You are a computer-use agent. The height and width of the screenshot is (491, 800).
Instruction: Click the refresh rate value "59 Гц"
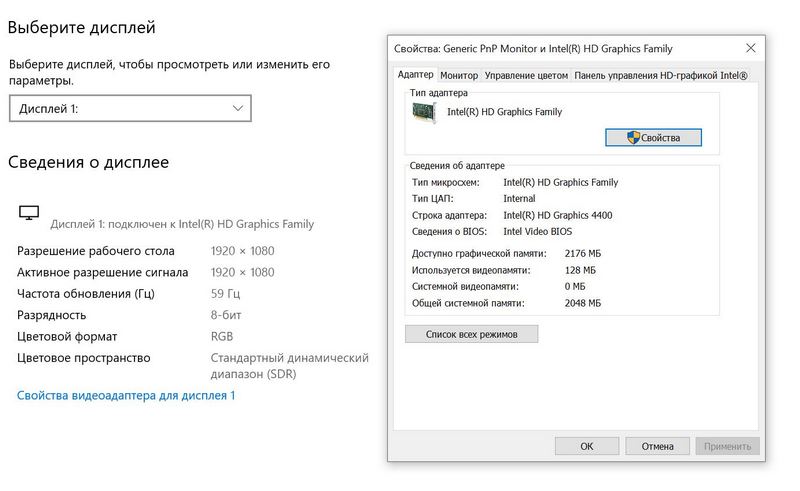click(225, 293)
